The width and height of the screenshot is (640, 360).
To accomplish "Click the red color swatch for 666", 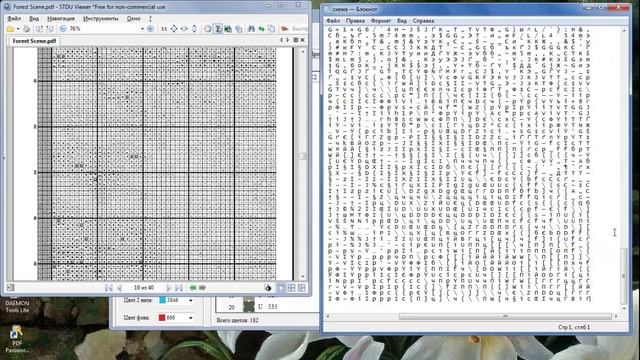I will [x=162, y=318].
